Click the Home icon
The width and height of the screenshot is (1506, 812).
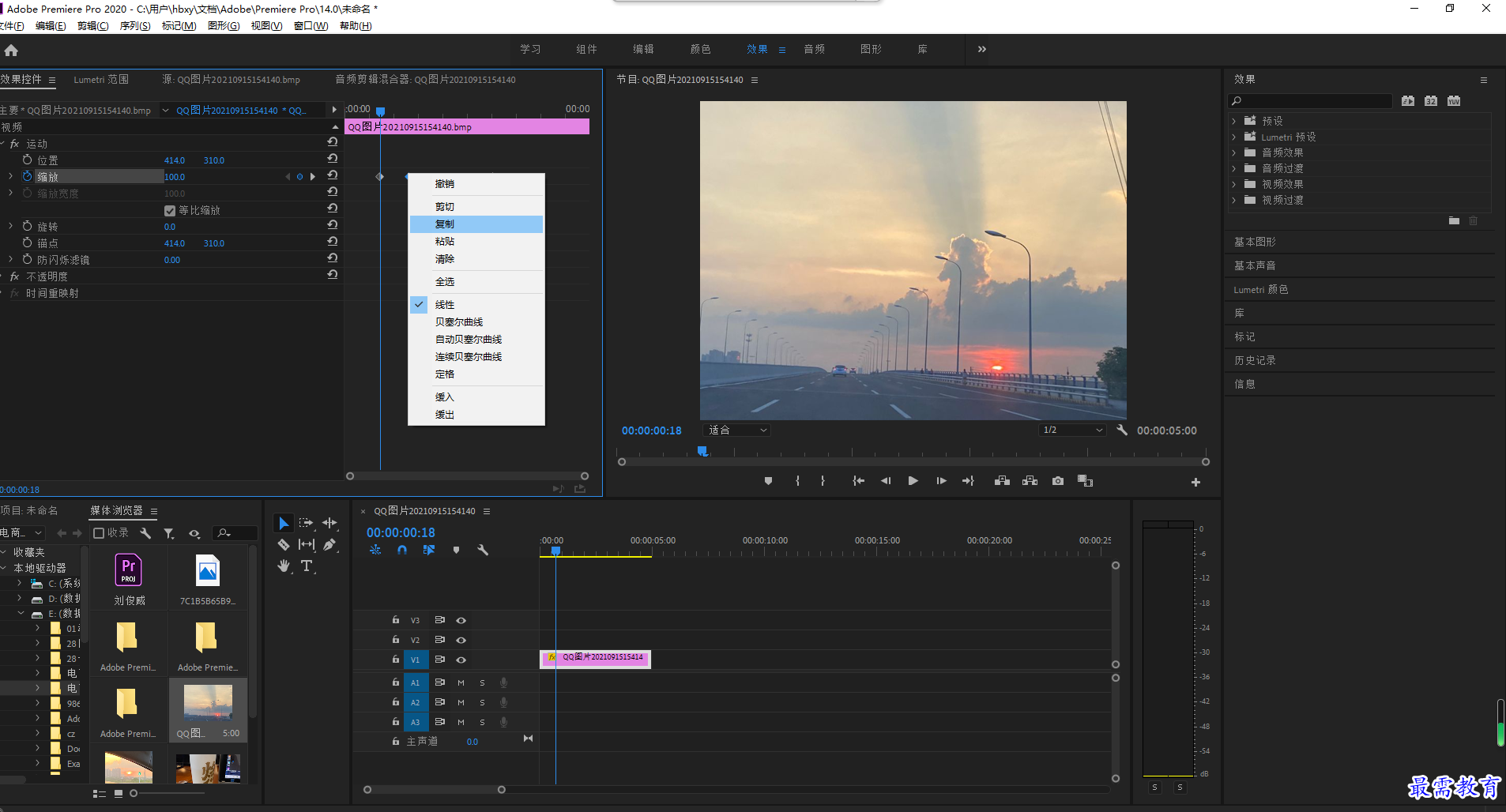[11, 50]
